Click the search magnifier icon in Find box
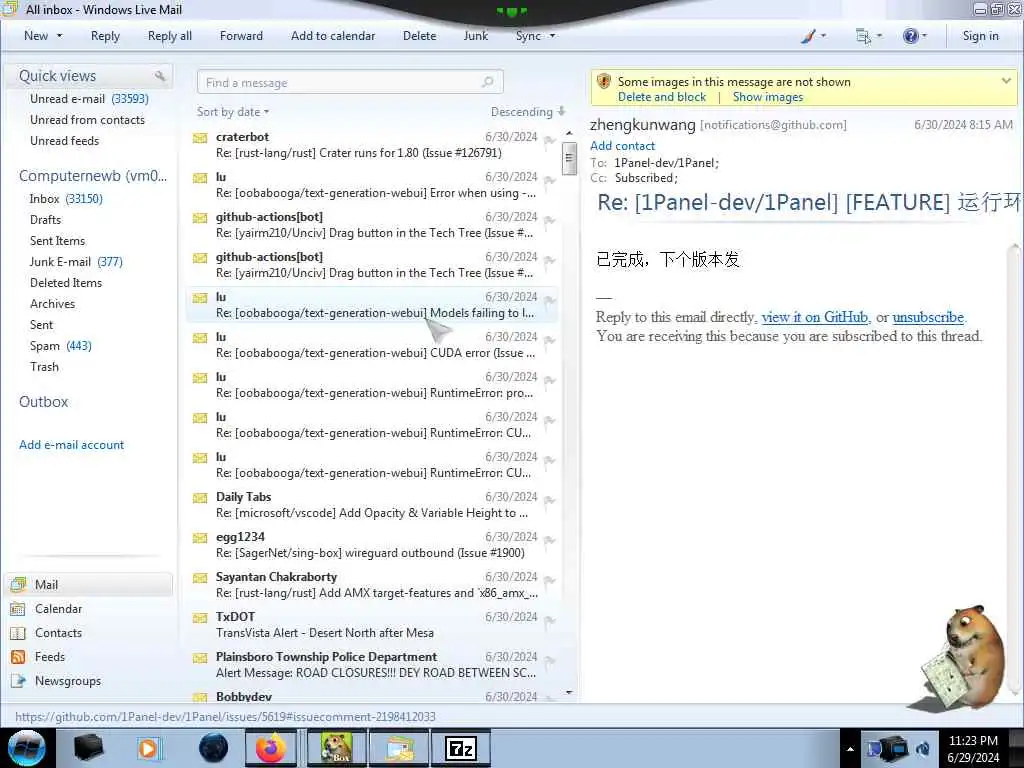 click(488, 82)
